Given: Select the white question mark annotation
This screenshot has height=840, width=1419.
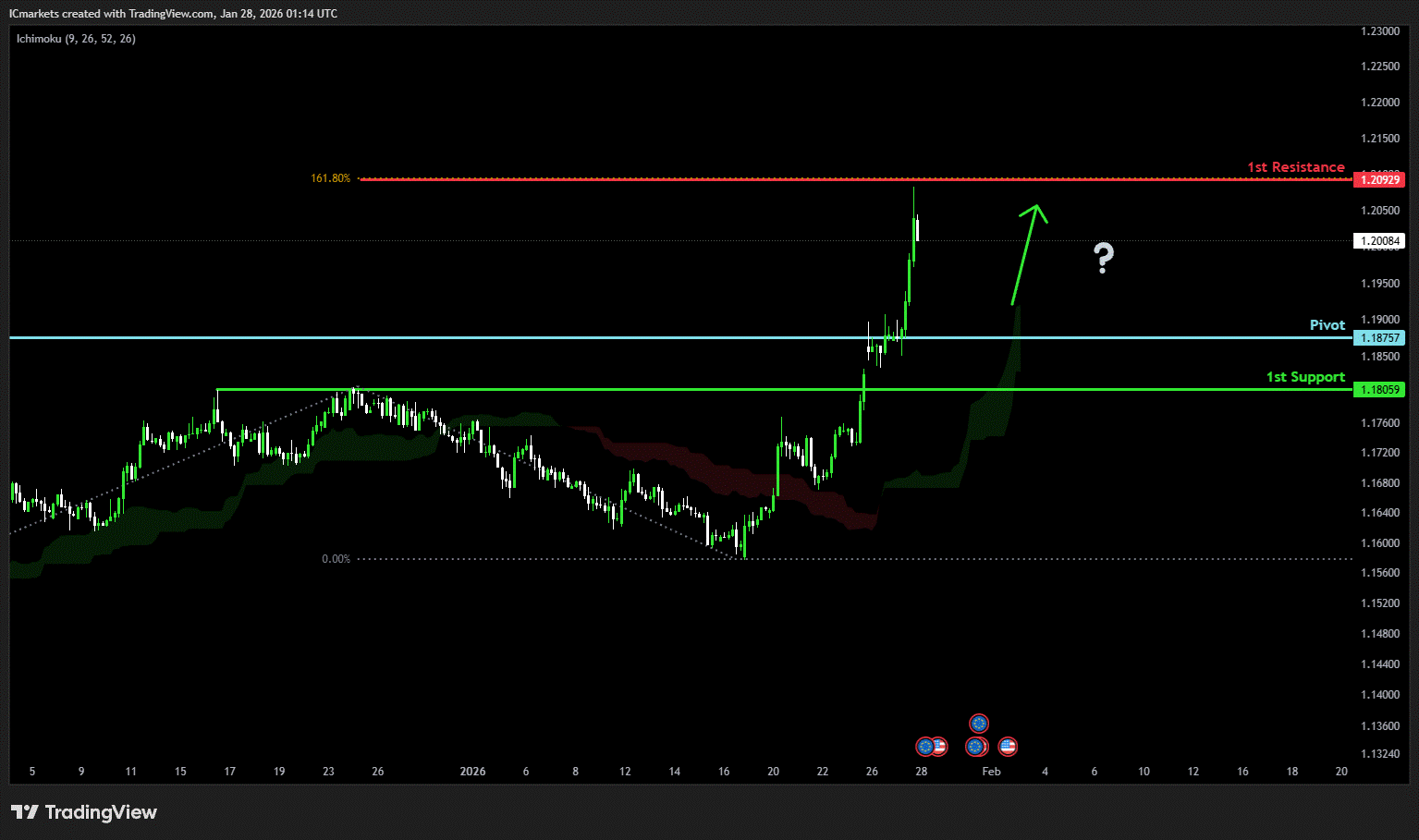Looking at the screenshot, I should coord(1103,258).
